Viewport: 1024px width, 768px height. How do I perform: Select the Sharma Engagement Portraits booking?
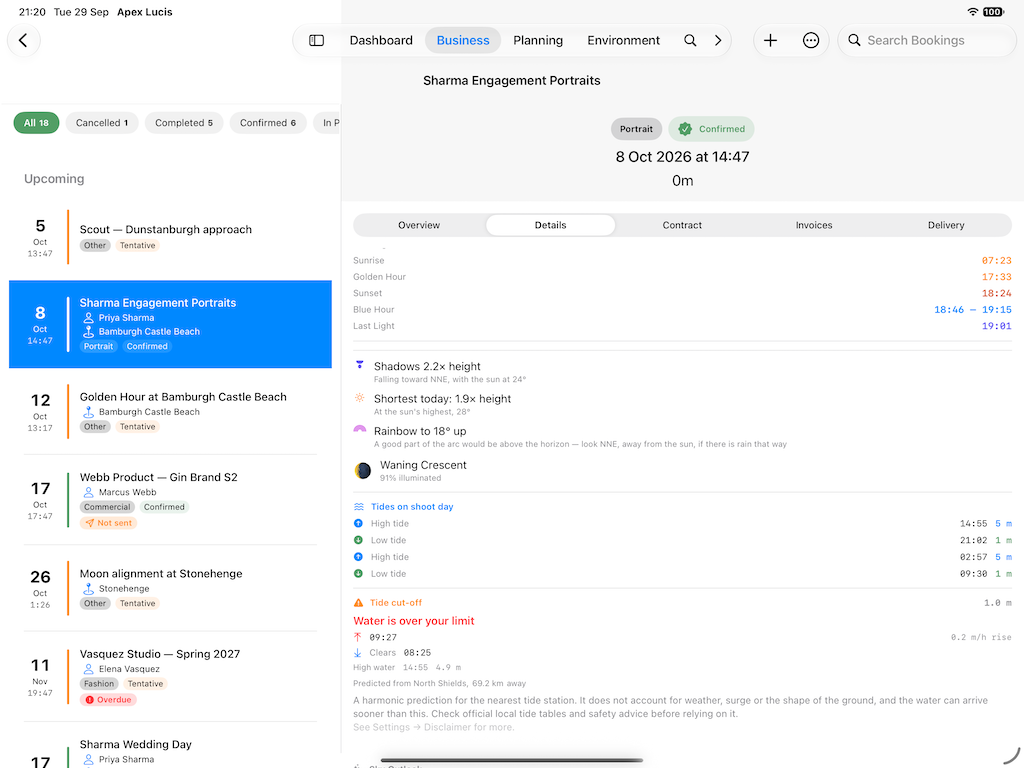coord(170,325)
